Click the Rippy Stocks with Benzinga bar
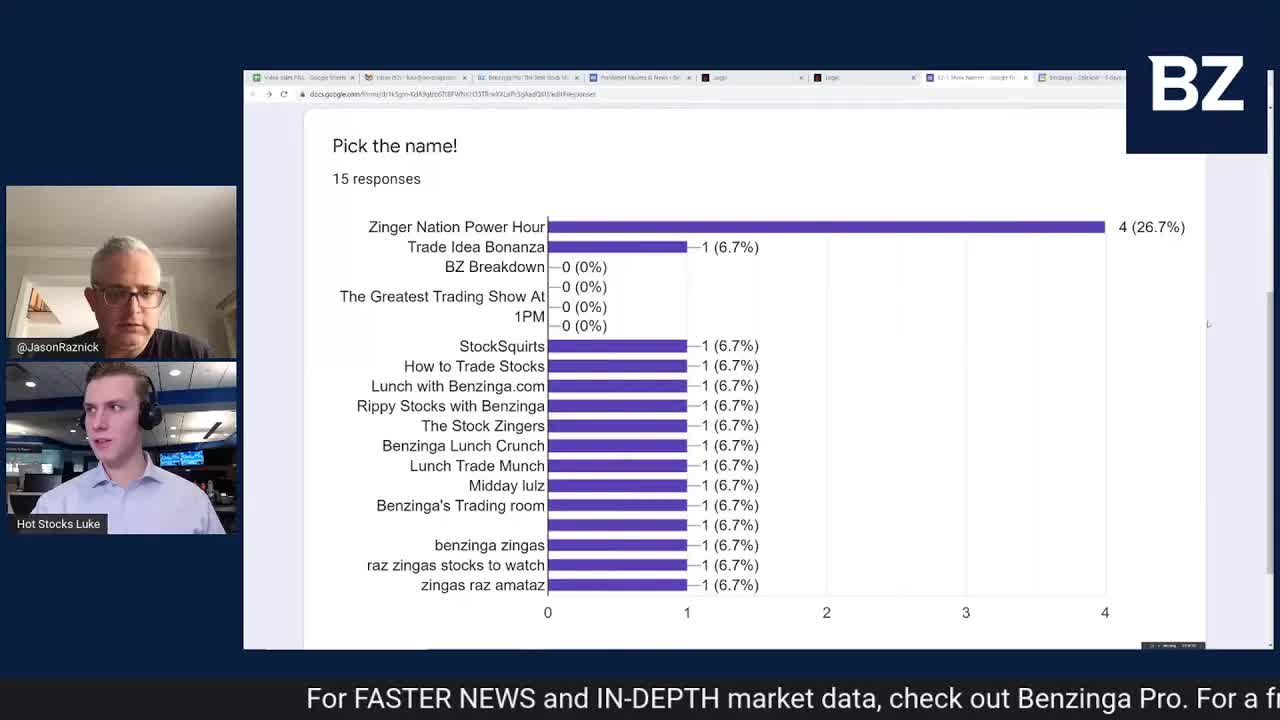Screen dimensions: 1280x720 pyautogui.click(x=617, y=406)
